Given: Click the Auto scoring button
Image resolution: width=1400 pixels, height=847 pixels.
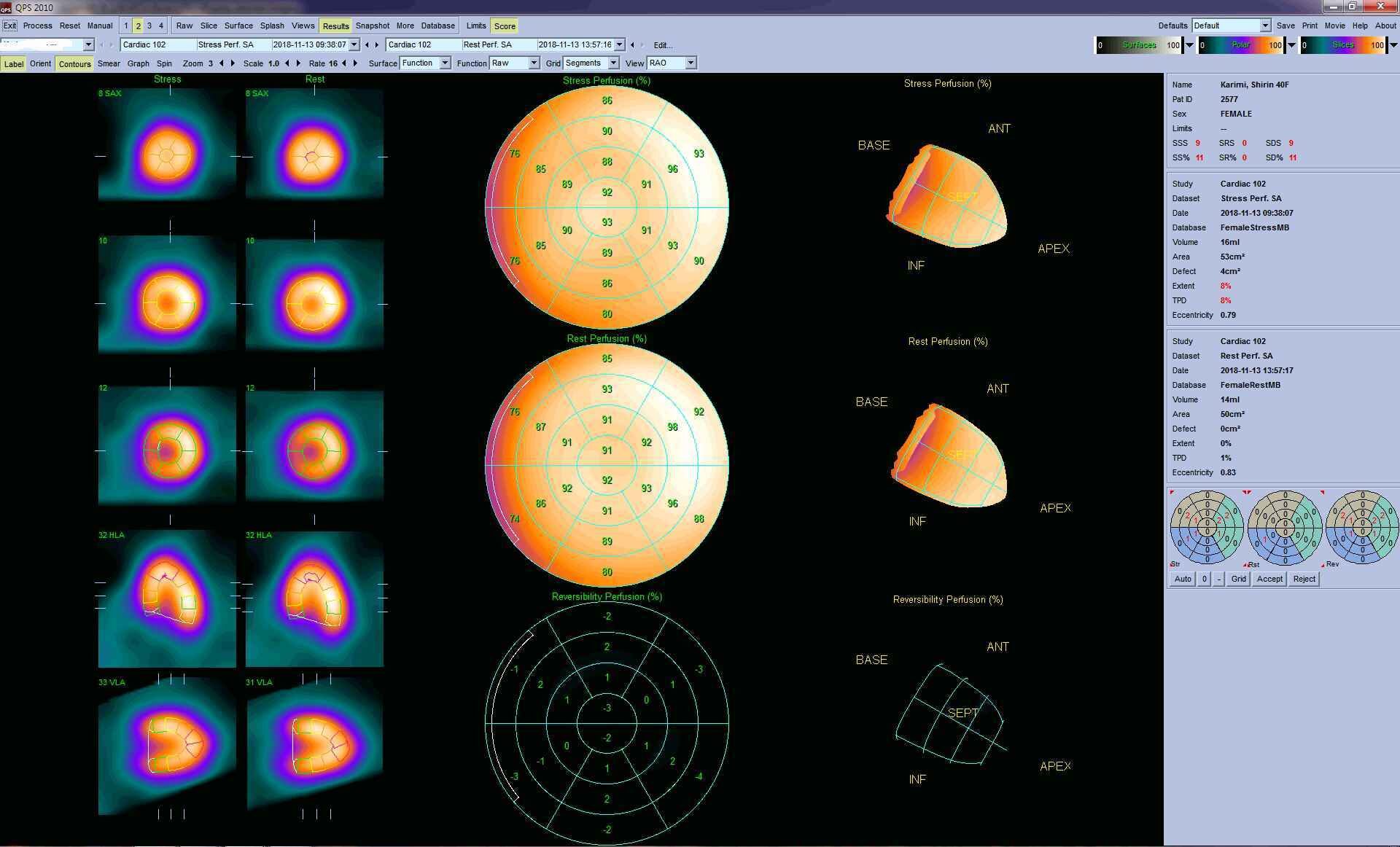Looking at the screenshot, I should pyautogui.click(x=1183, y=579).
